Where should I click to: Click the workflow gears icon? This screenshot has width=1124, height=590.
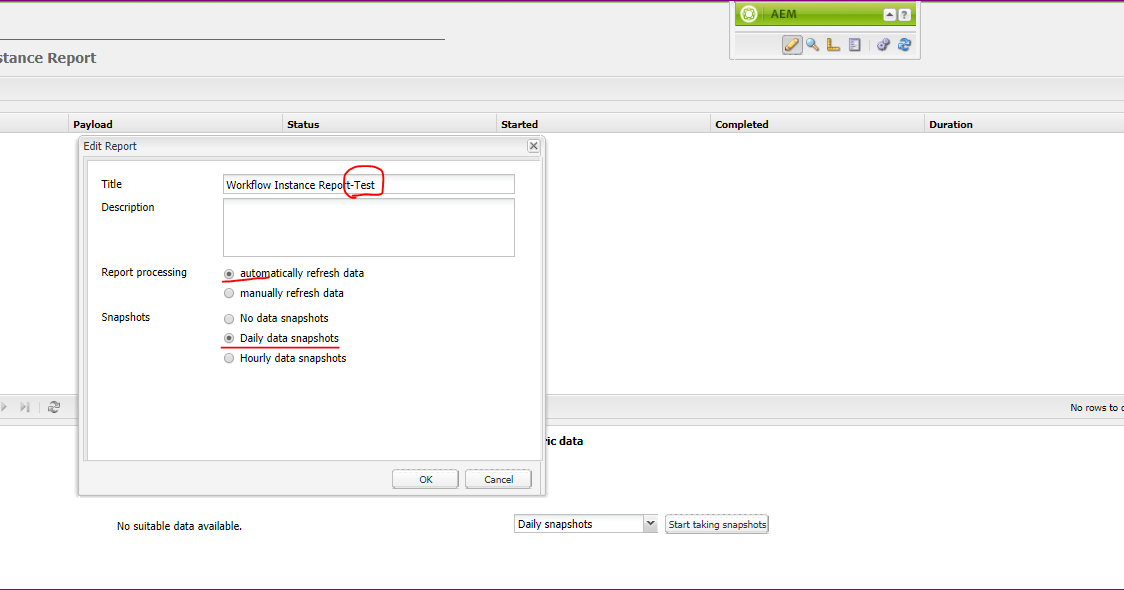pyautogui.click(x=883, y=45)
